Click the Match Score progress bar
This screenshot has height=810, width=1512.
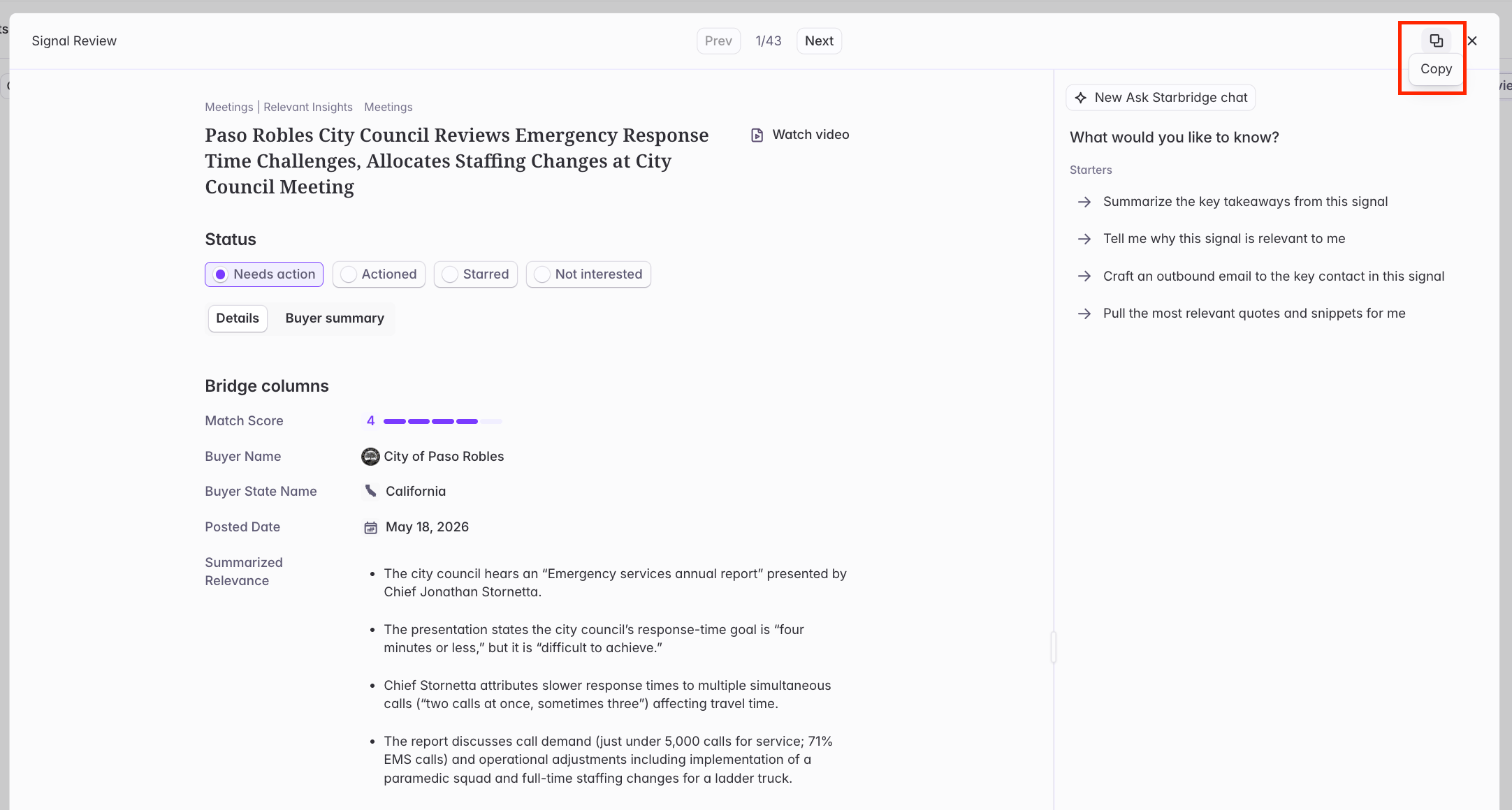[x=443, y=421]
